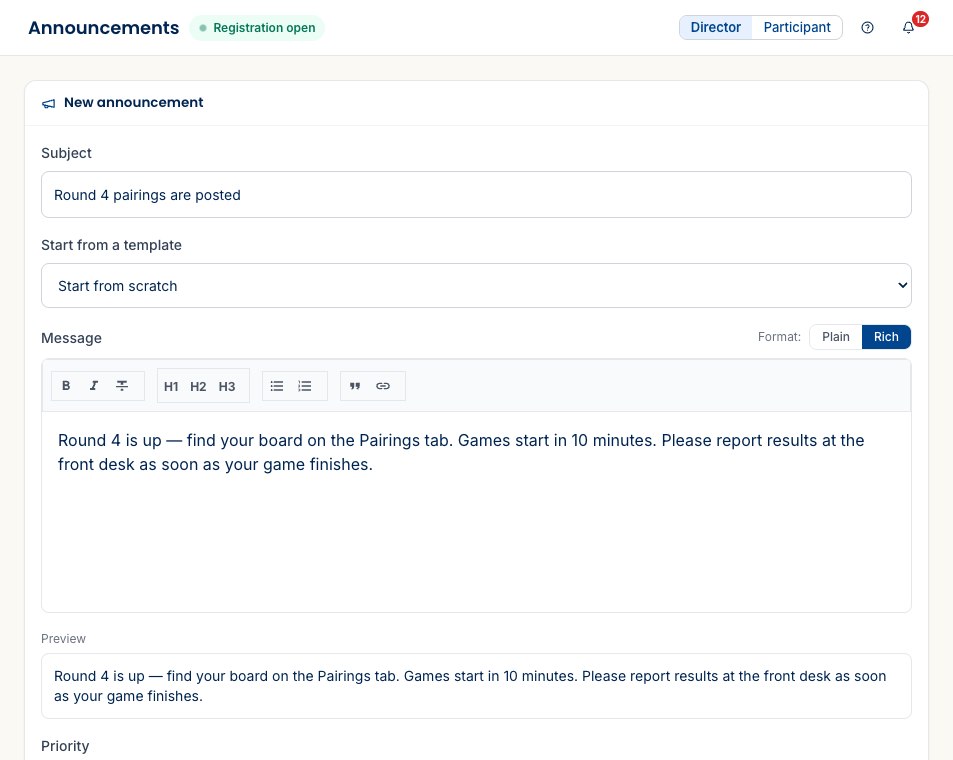
Task: Click the Subject input field
Action: pyautogui.click(x=476, y=195)
